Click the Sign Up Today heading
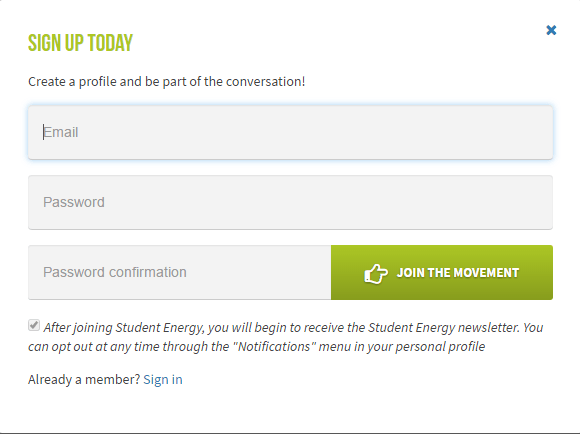Image resolution: width=580 pixels, height=434 pixels. pos(80,43)
